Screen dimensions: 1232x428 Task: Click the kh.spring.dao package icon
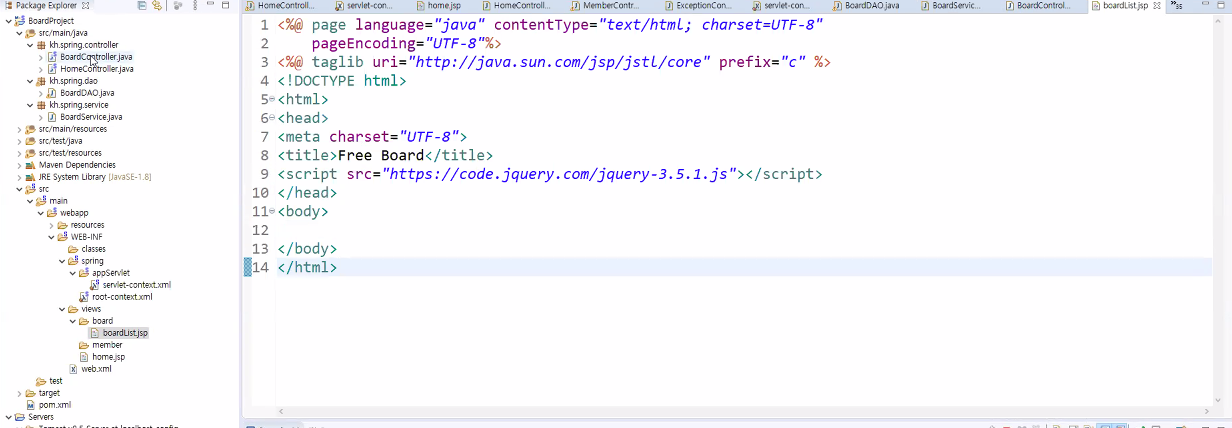click(41, 81)
